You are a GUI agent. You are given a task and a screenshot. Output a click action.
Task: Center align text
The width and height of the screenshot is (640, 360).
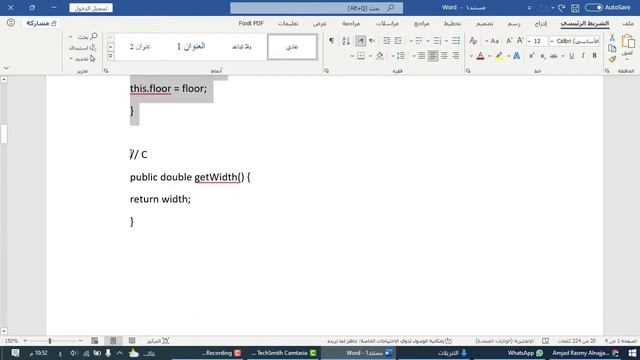pyautogui.click(x=444, y=56)
